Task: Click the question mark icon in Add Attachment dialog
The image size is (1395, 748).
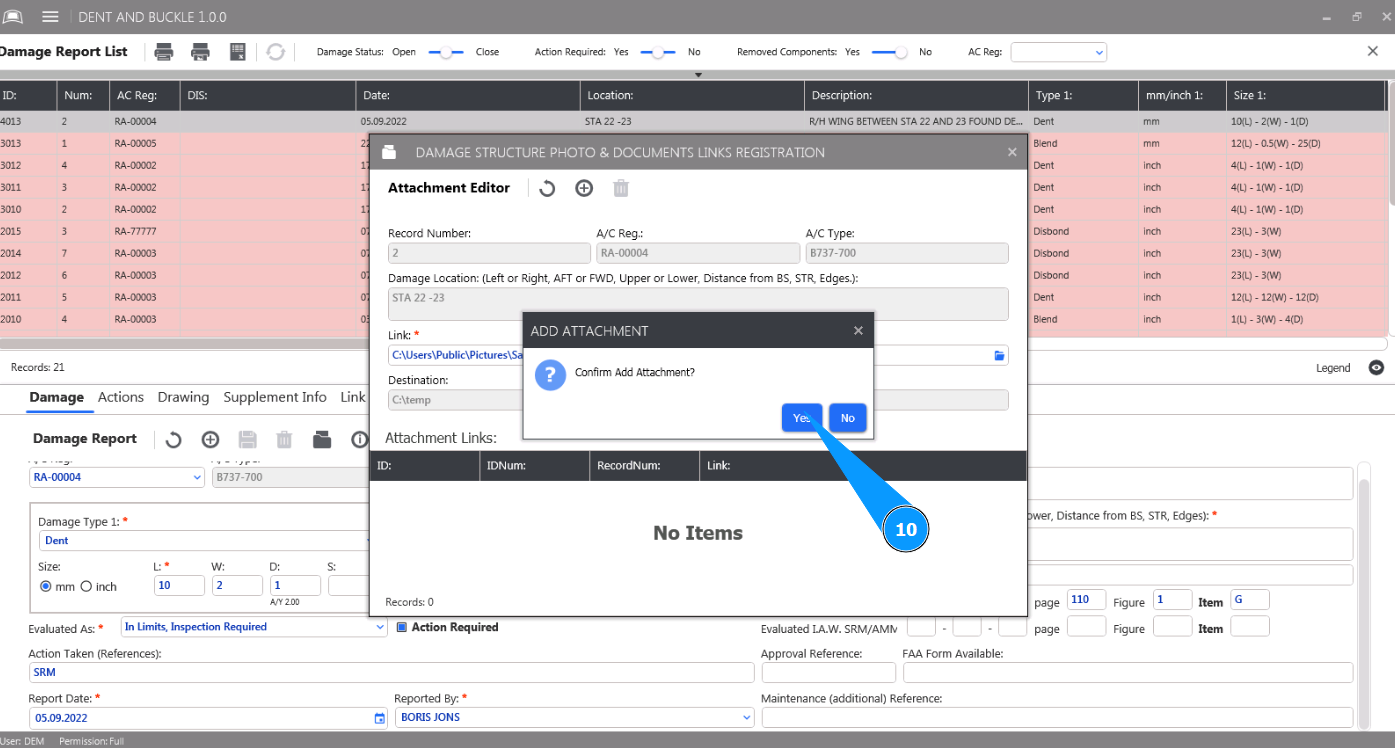Action: tap(550, 376)
